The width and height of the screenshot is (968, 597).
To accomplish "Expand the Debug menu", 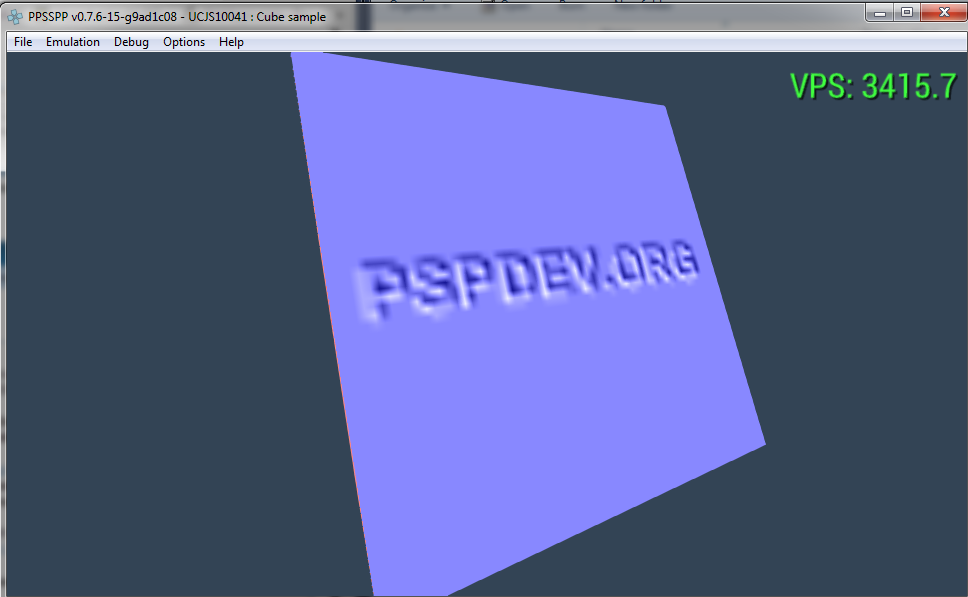I will pyautogui.click(x=131, y=42).
